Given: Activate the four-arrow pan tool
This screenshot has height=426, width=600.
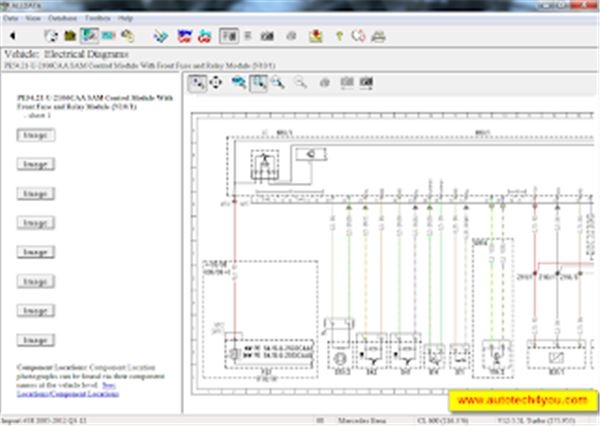Looking at the screenshot, I should point(216,84).
